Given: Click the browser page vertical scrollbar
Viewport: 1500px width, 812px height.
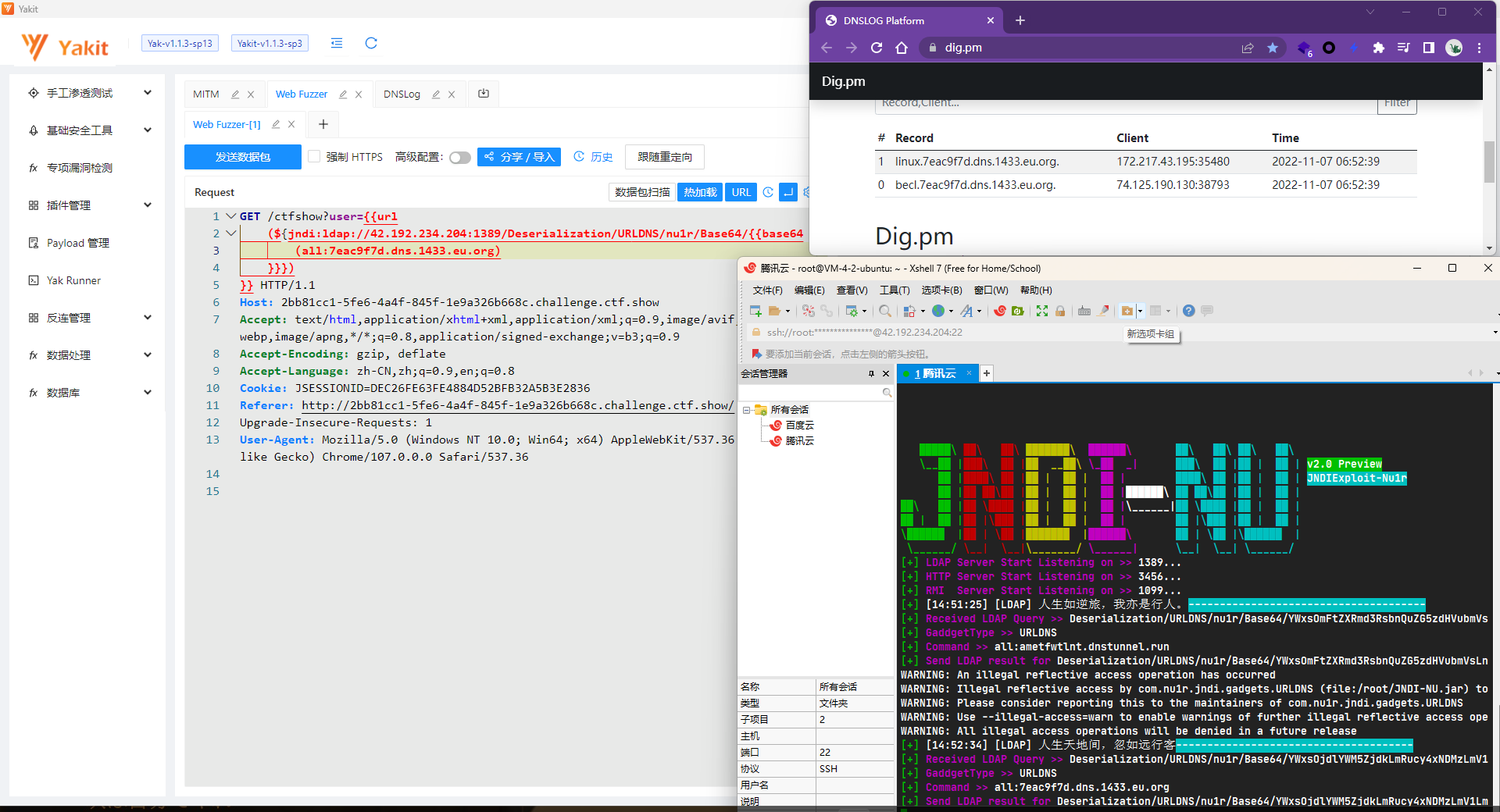Looking at the screenshot, I should click(x=1489, y=162).
